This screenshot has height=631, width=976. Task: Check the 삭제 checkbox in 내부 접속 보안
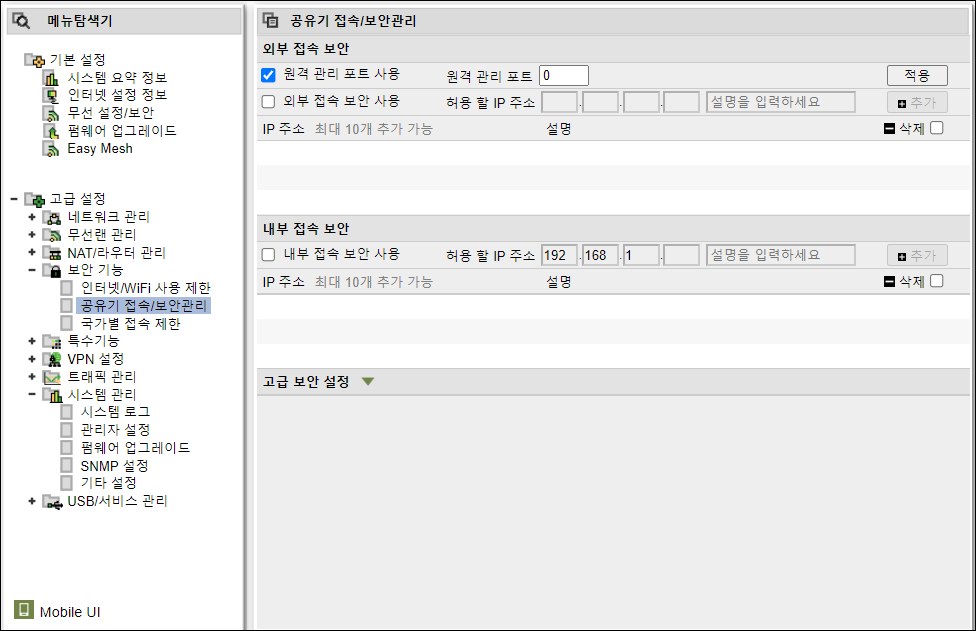(937, 281)
